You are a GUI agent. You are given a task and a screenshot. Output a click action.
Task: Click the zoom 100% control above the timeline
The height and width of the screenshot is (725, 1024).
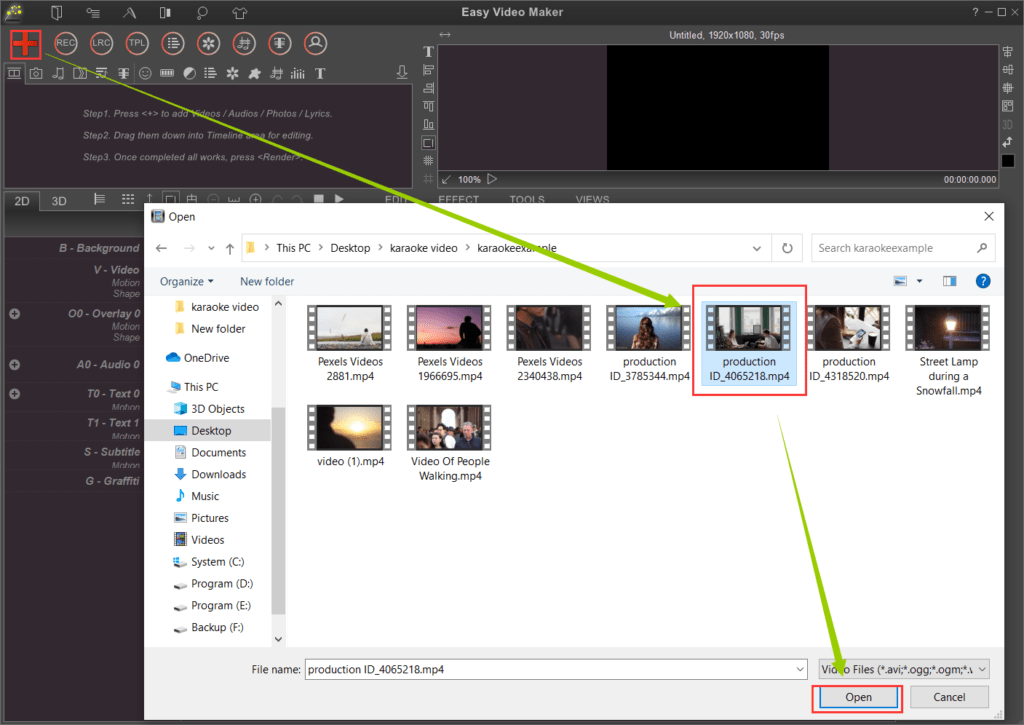pyautogui.click(x=470, y=179)
